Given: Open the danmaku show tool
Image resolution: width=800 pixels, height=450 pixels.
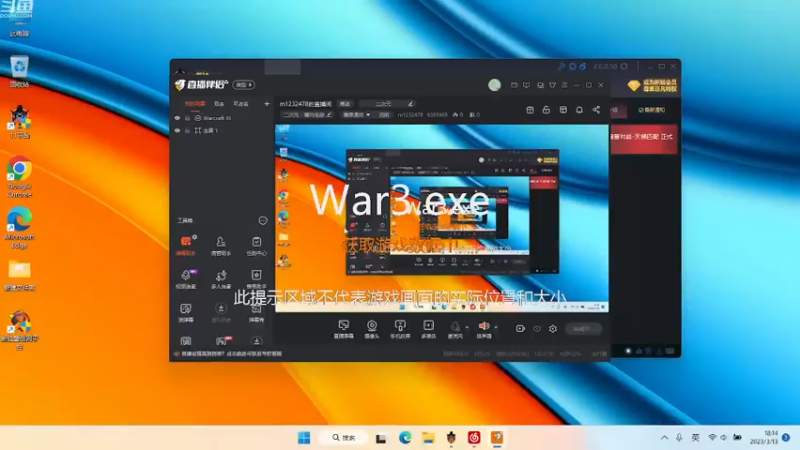Looking at the screenshot, I should [256, 312].
